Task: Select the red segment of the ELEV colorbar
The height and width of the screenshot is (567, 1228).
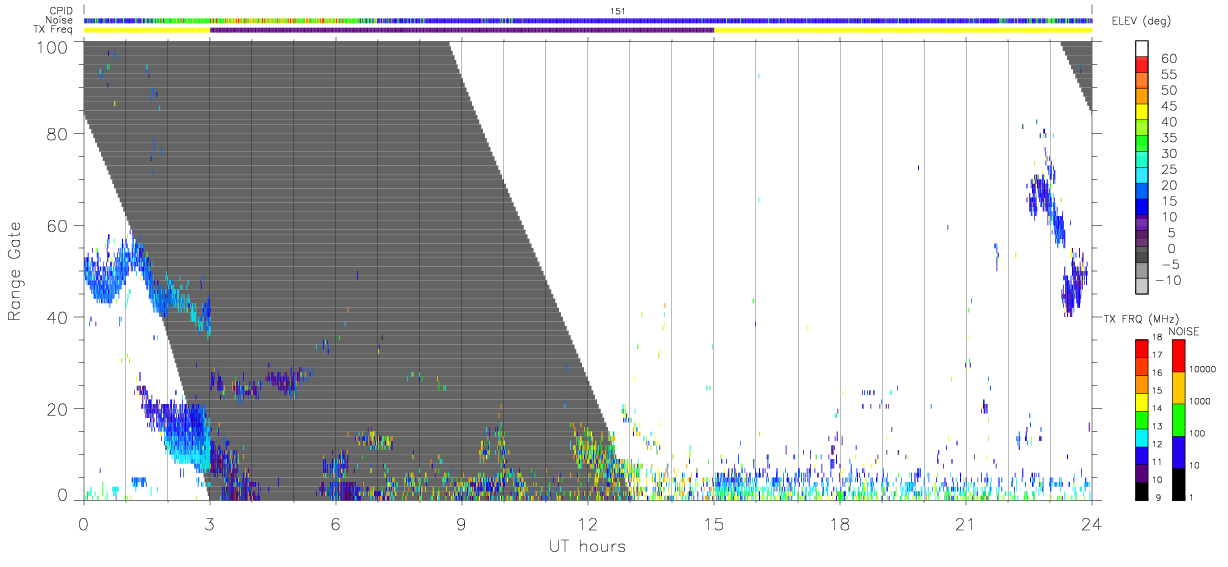Action: coord(1141,64)
